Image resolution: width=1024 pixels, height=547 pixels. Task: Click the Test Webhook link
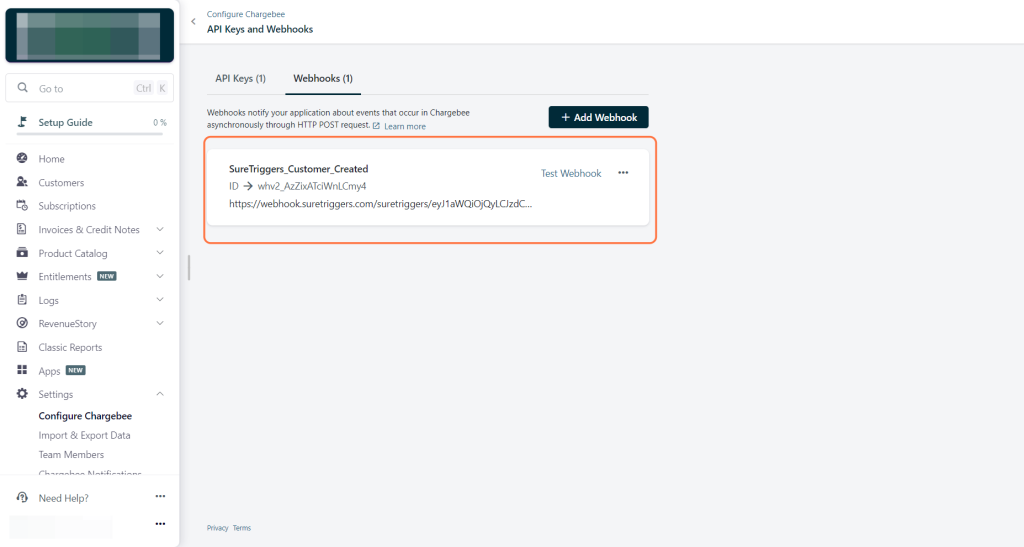coord(571,173)
